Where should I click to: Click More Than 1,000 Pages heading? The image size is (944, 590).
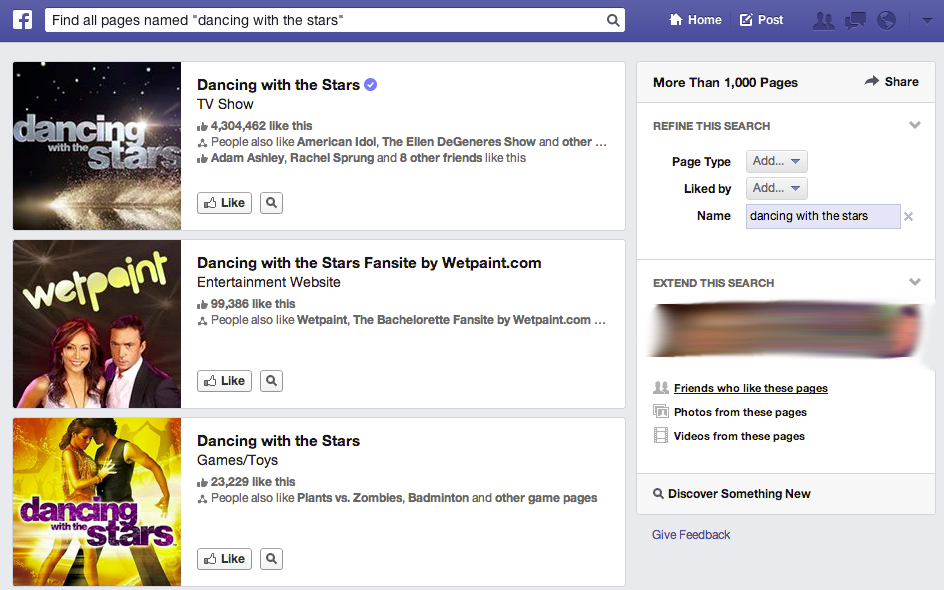pyautogui.click(x=725, y=82)
